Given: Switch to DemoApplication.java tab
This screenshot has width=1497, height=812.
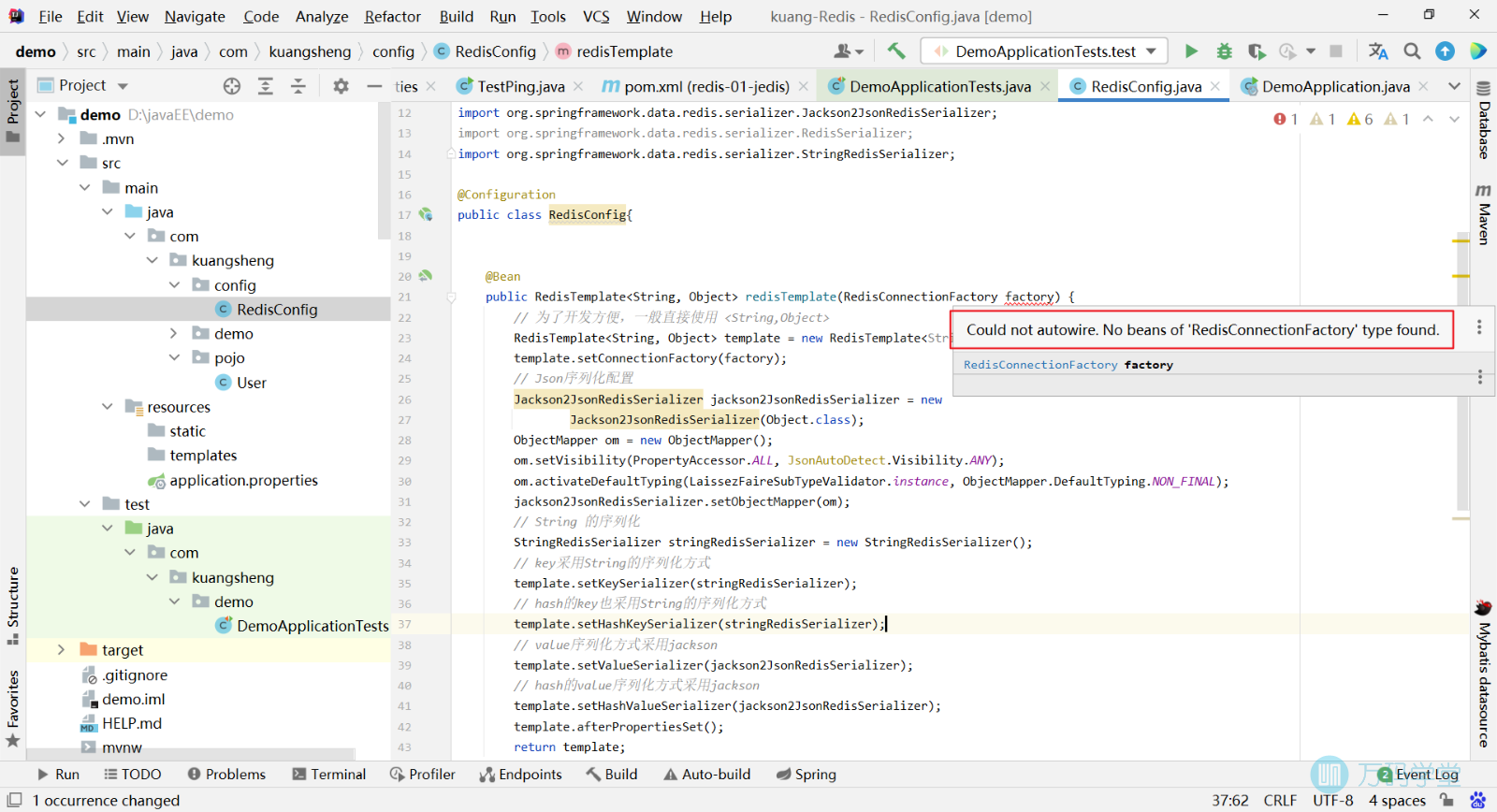Looking at the screenshot, I should [1335, 86].
